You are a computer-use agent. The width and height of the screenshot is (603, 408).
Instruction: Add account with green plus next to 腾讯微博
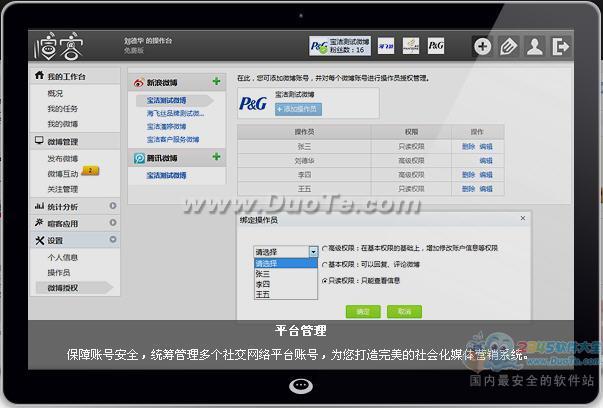pyautogui.click(x=217, y=157)
